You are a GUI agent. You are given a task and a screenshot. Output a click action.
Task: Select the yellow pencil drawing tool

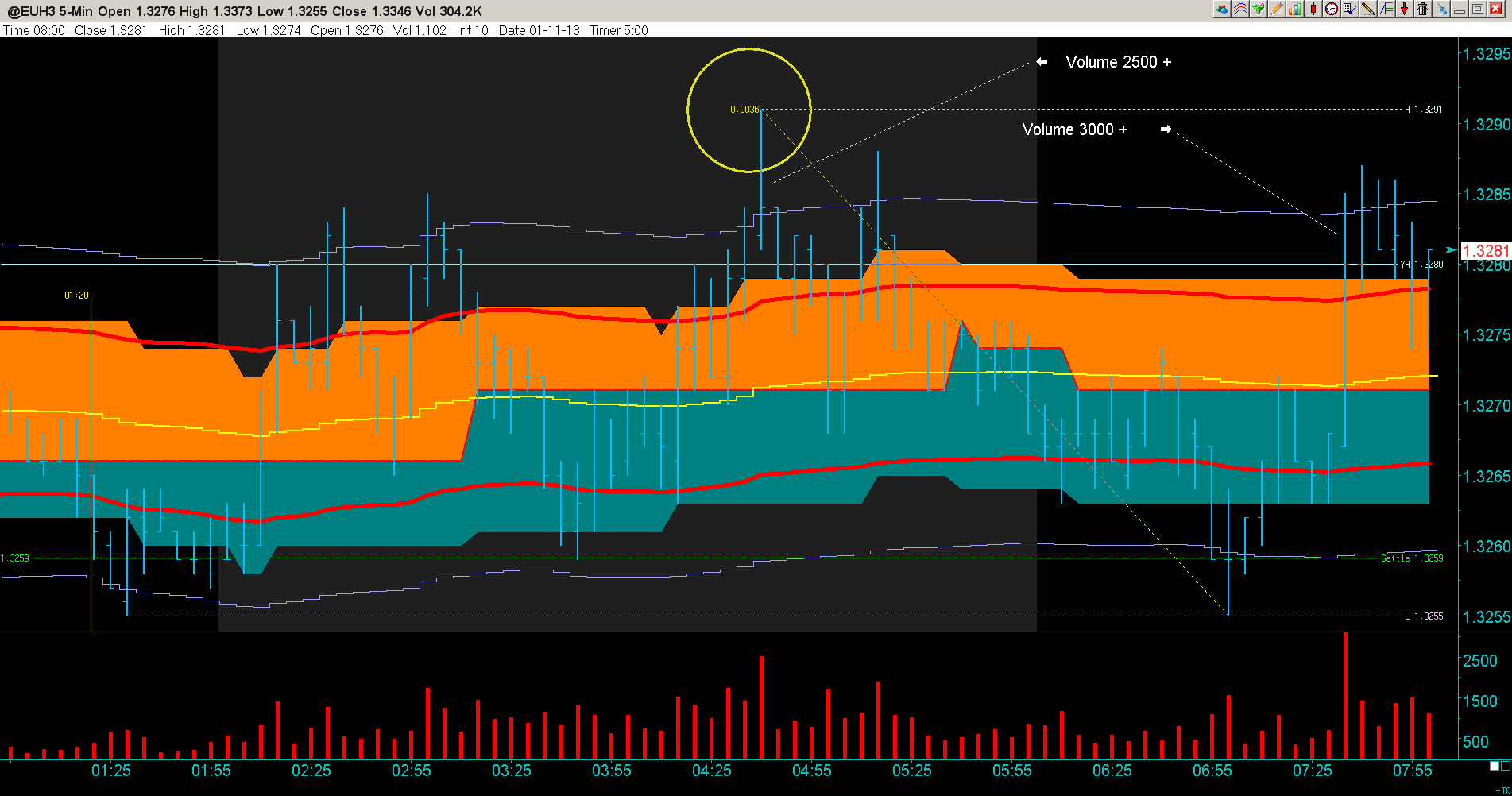[1368, 9]
